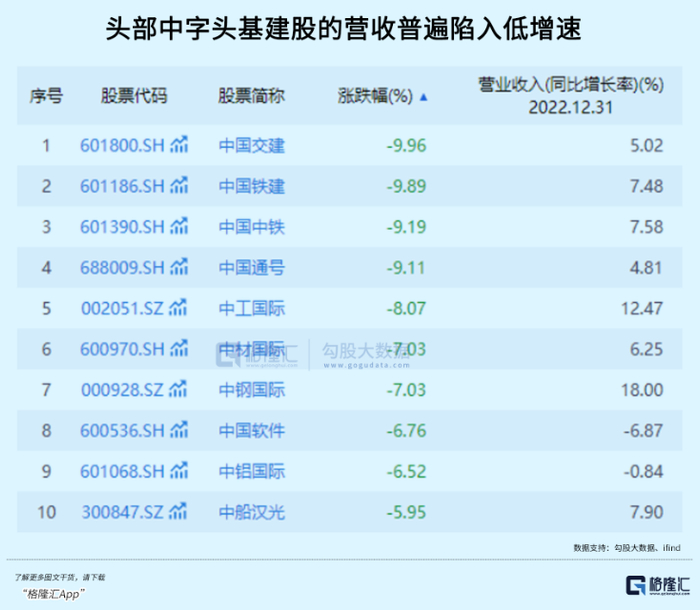
Task: Open chart icon beside 000928.SZ
Action: pos(178,389)
